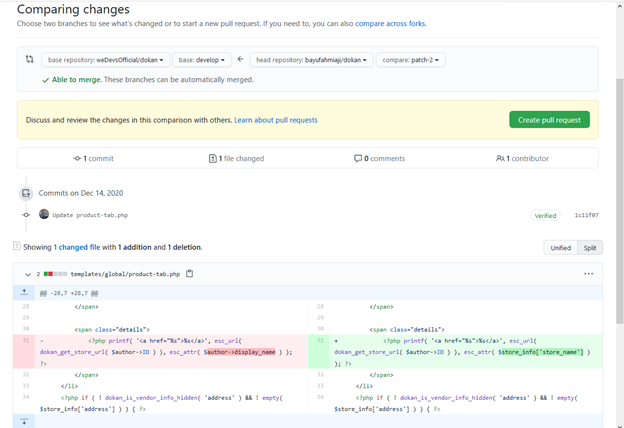Click the page vertical scrollbar
The height and width of the screenshot is (428, 624).
(620, 201)
